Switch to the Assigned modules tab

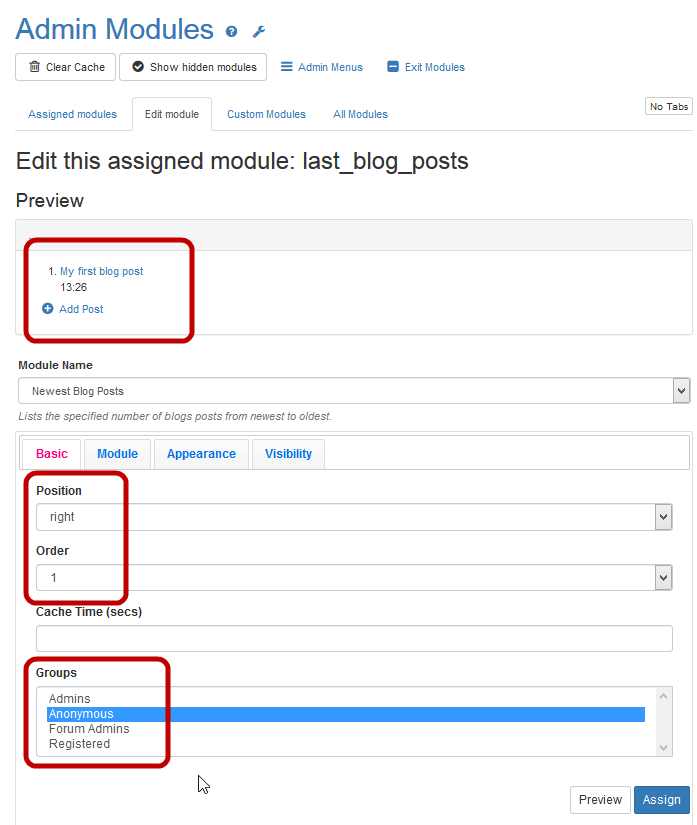tap(72, 114)
